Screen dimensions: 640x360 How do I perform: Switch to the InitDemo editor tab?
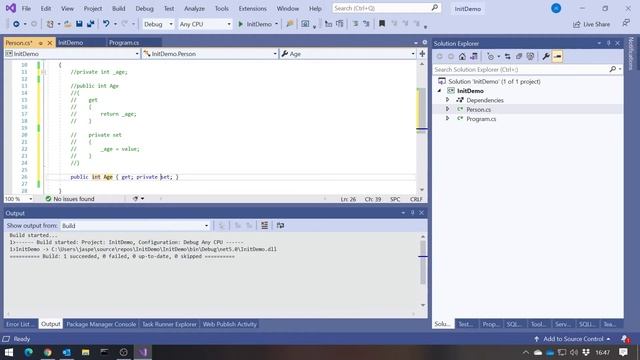[x=70, y=43]
